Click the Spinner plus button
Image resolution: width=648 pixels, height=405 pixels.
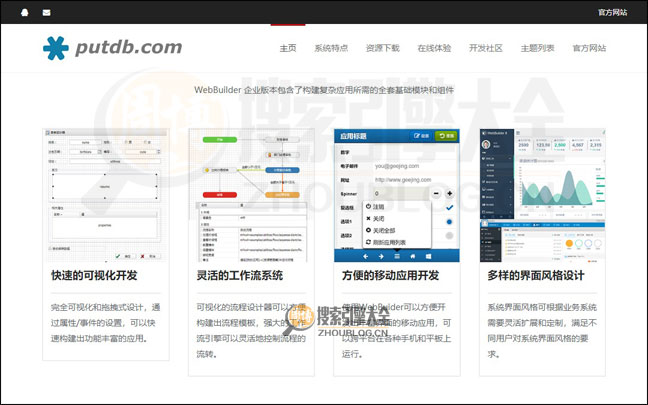450,193
